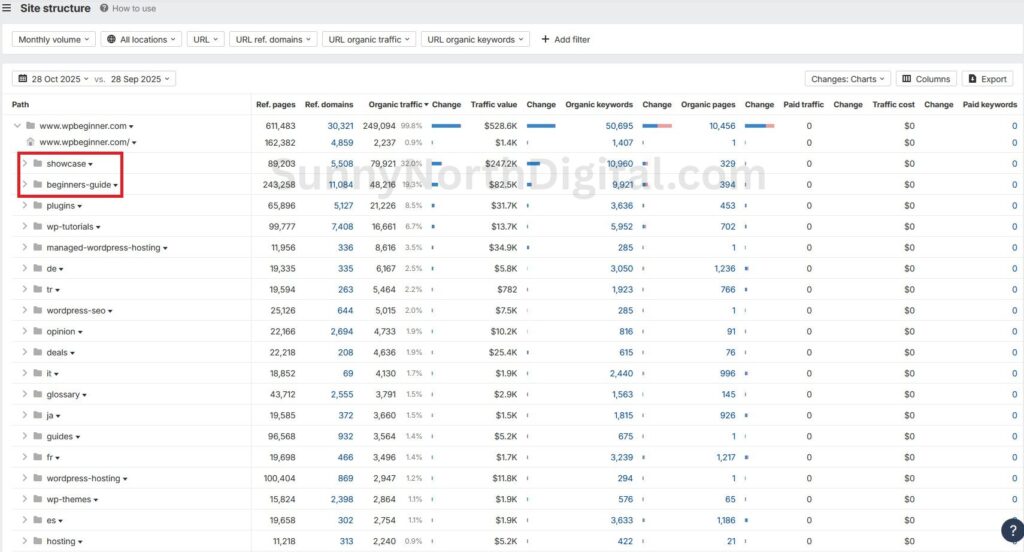Open the es path dropdown menu

(60, 521)
